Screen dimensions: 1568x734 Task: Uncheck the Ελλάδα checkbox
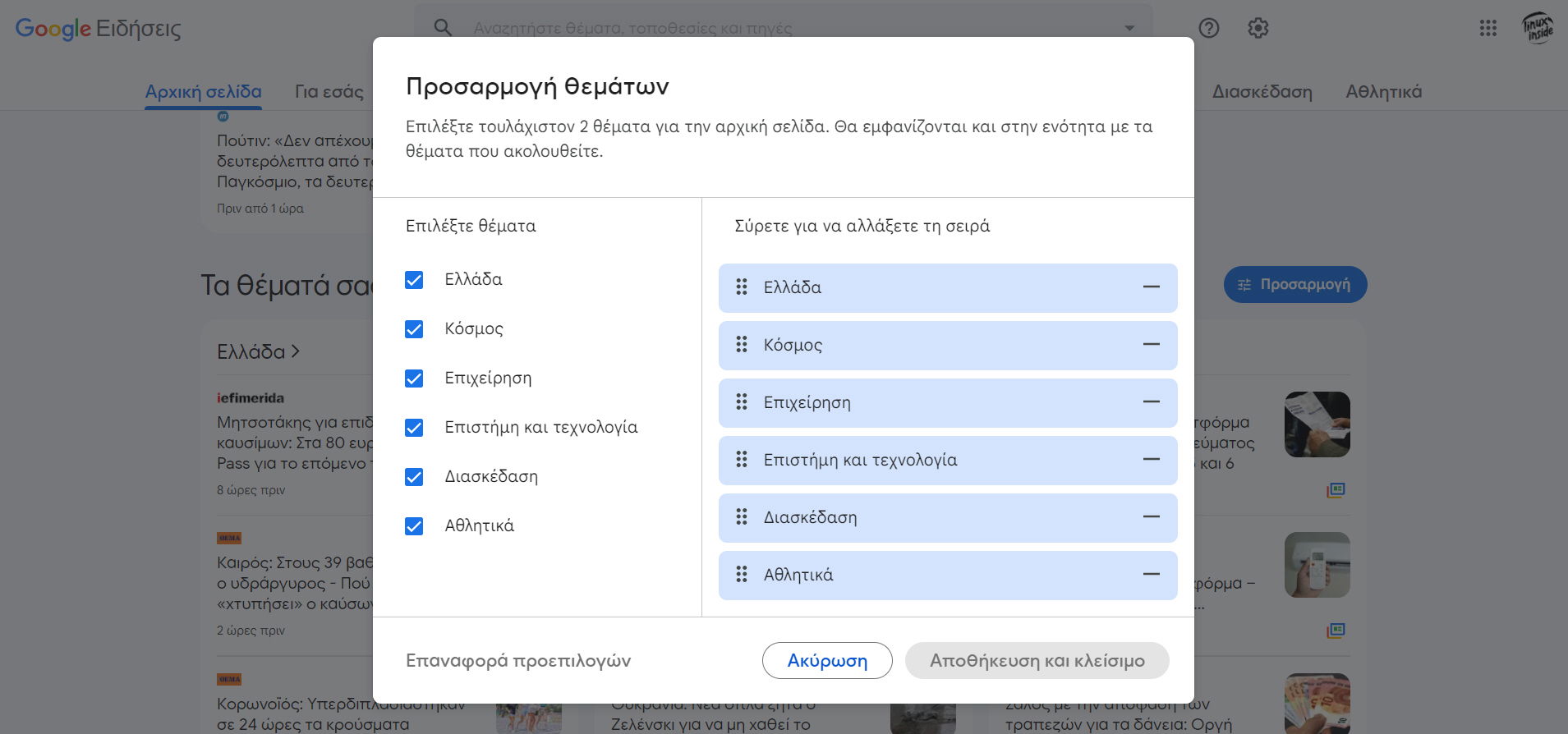pos(414,280)
